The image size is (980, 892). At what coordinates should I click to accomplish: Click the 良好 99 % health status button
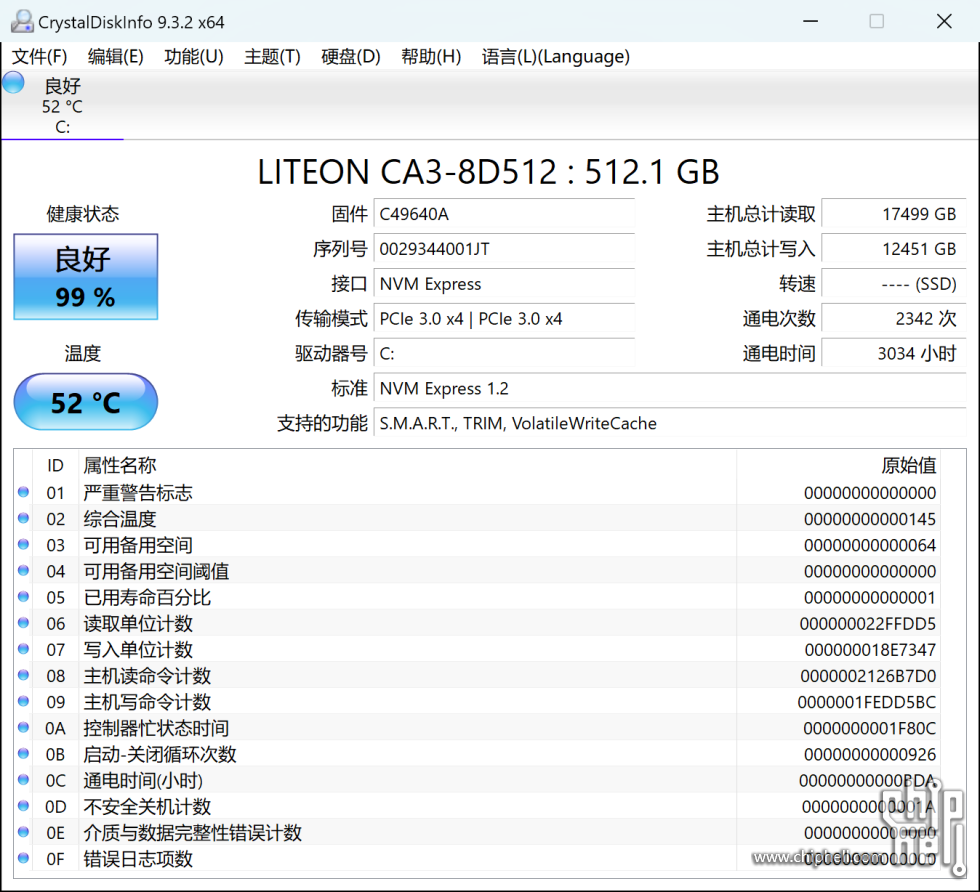[86, 277]
